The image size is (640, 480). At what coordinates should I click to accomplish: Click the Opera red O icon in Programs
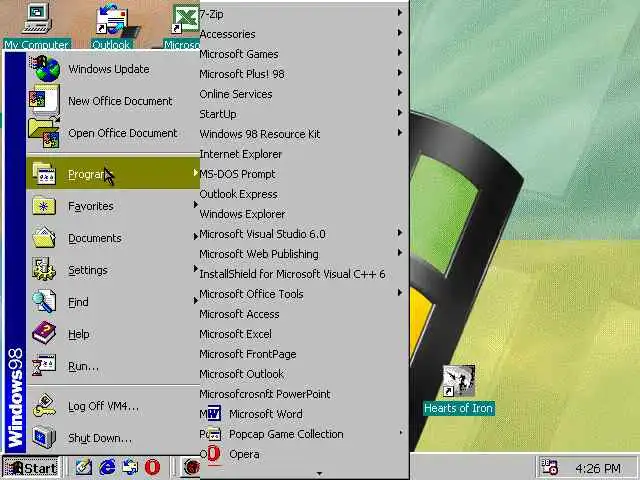214,454
